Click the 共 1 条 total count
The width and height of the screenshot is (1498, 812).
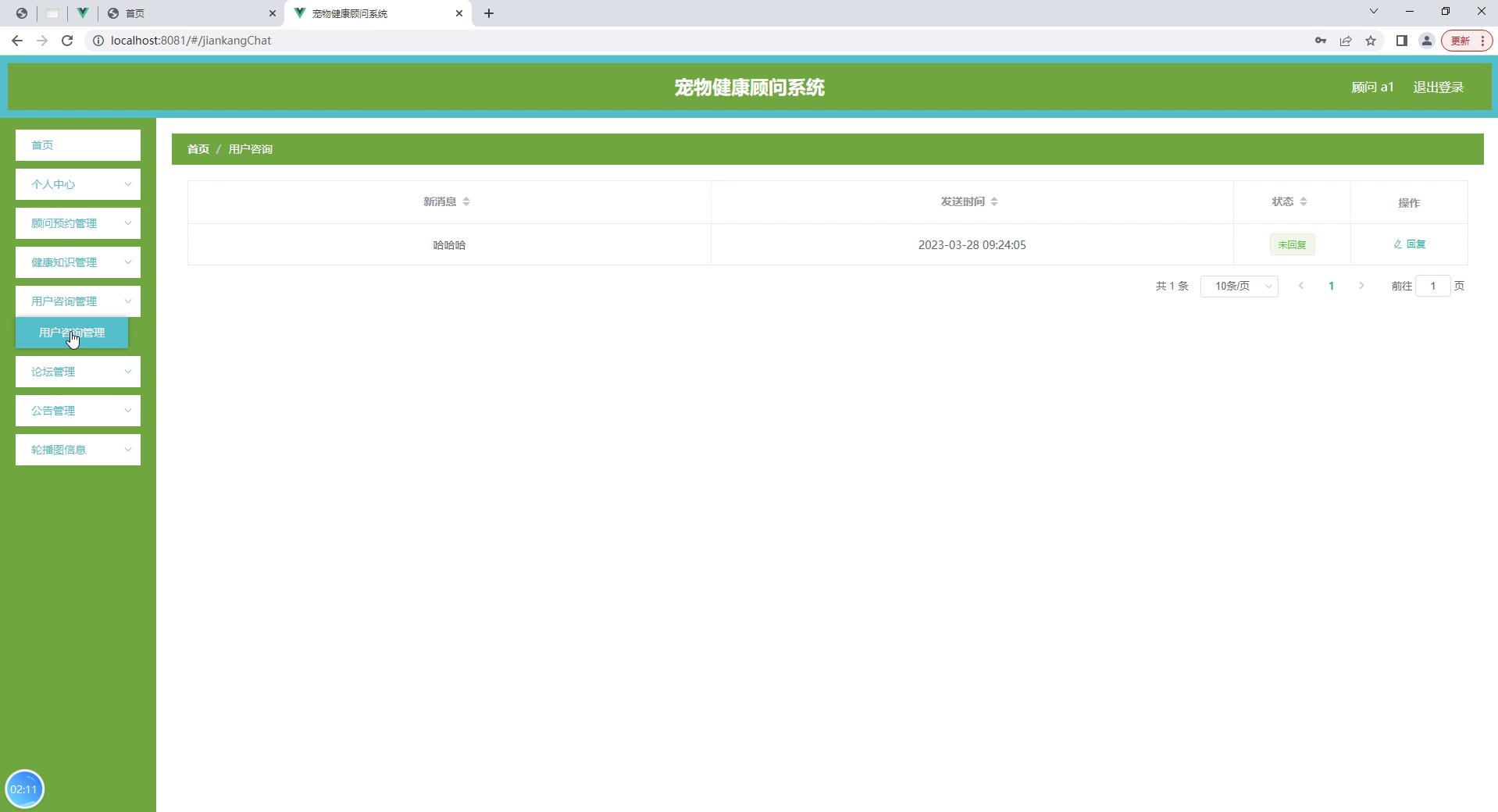pos(1172,287)
